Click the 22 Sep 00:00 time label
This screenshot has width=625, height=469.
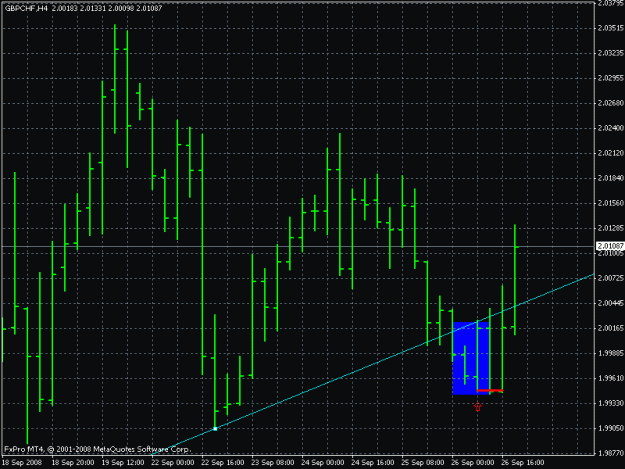(173, 463)
